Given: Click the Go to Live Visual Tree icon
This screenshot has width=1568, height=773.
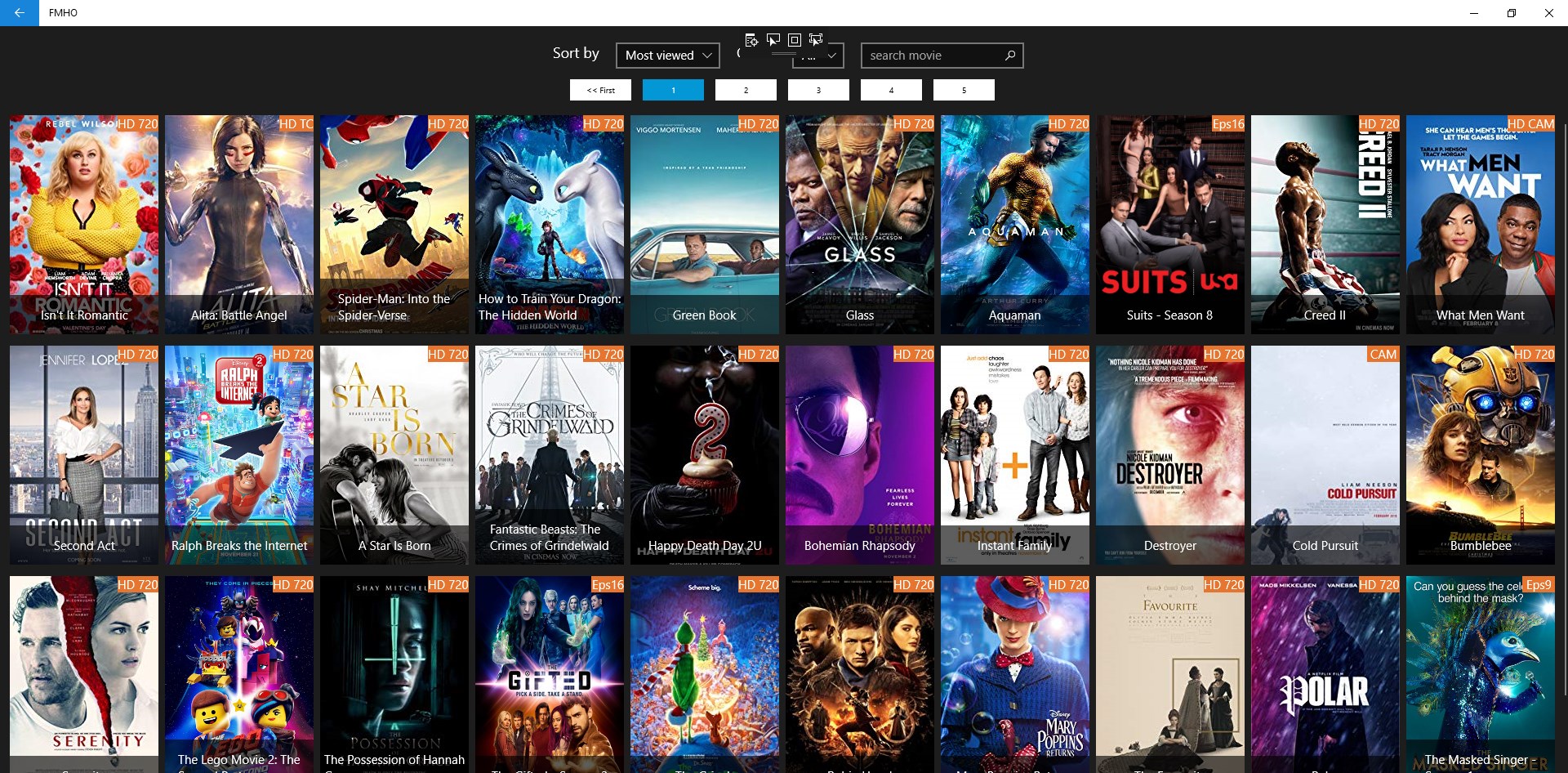Looking at the screenshot, I should (751, 40).
